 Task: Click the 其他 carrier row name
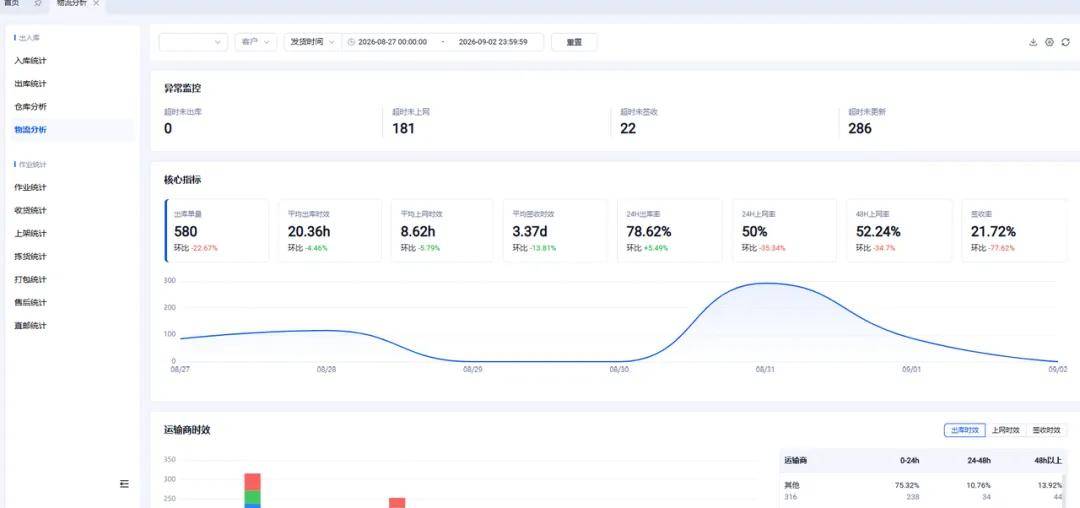click(x=792, y=485)
